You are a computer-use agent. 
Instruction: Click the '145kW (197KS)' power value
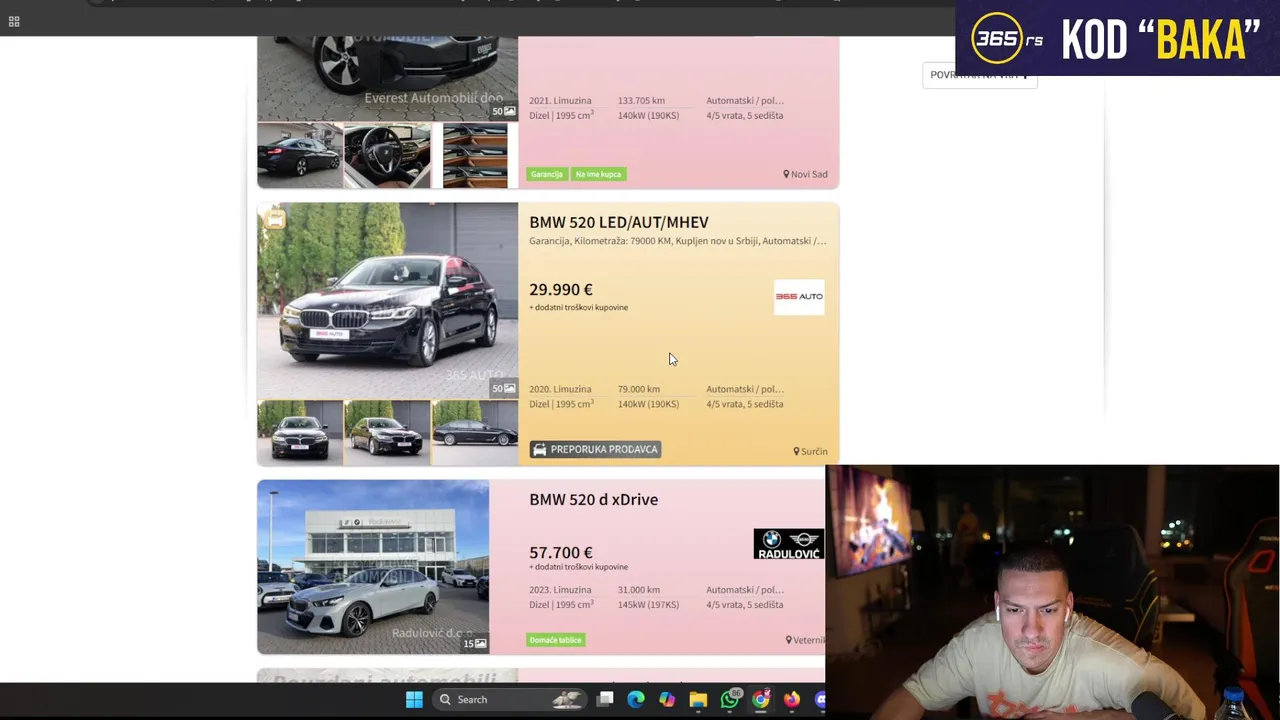tap(648, 605)
